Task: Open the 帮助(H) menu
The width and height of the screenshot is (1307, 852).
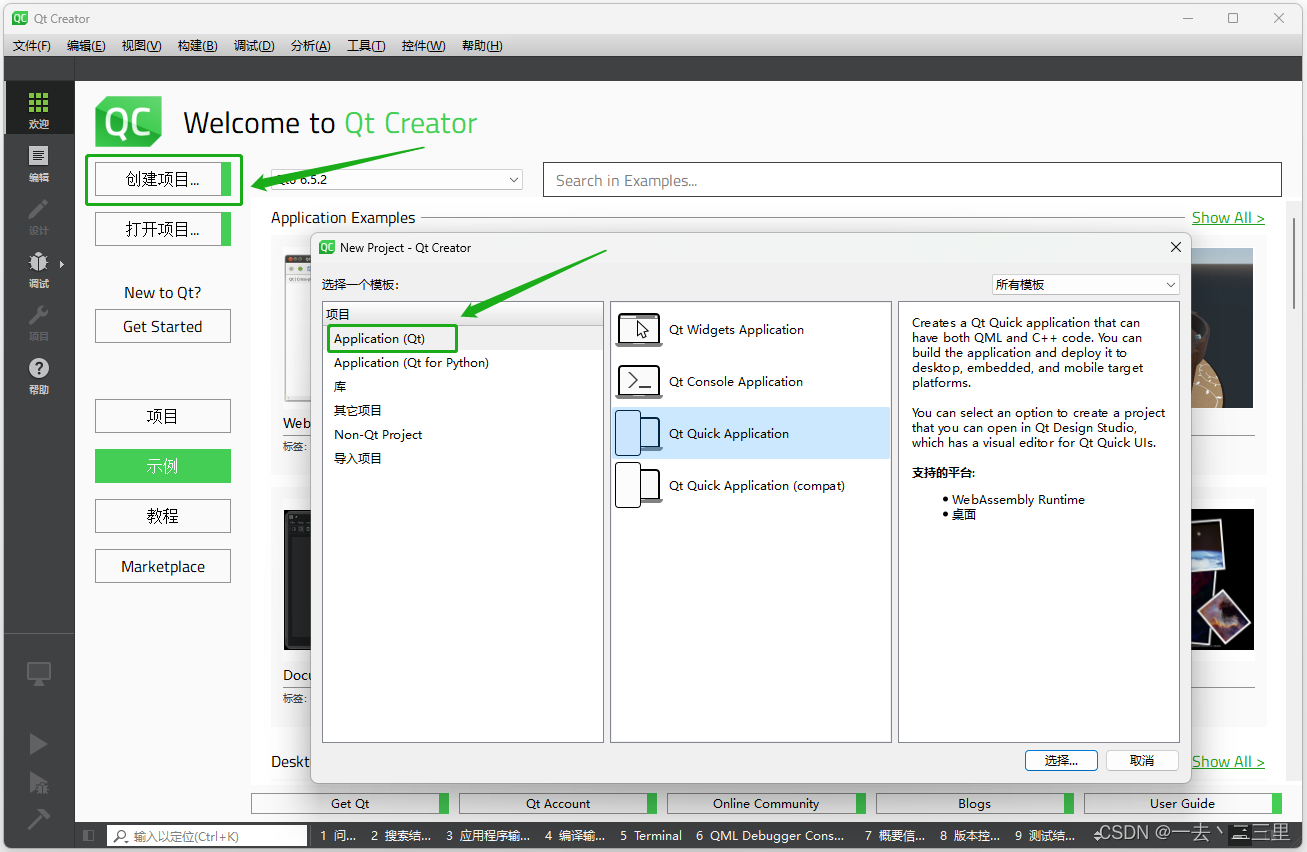Action: point(482,46)
